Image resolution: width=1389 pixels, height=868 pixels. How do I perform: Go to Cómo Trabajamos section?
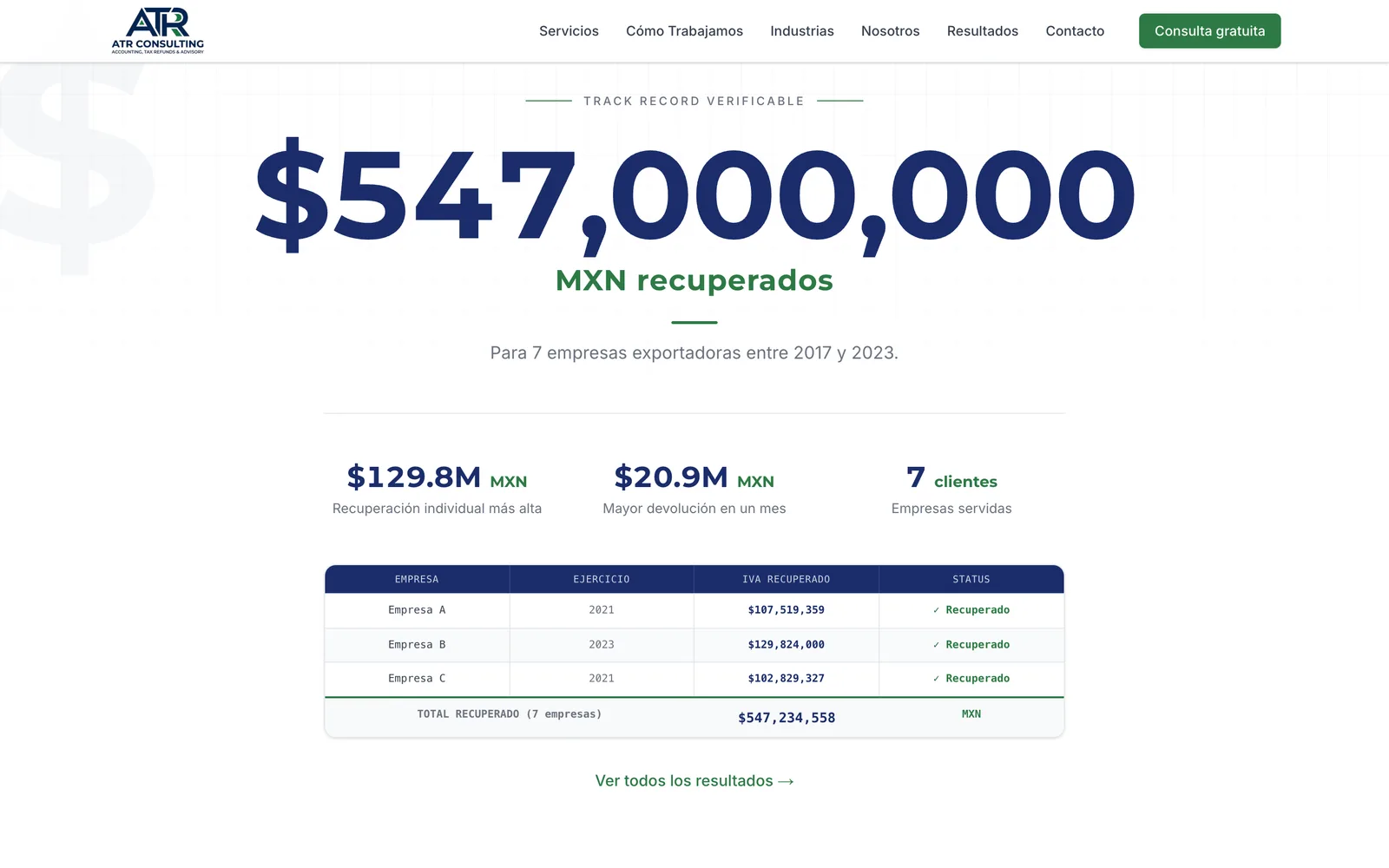point(684,31)
